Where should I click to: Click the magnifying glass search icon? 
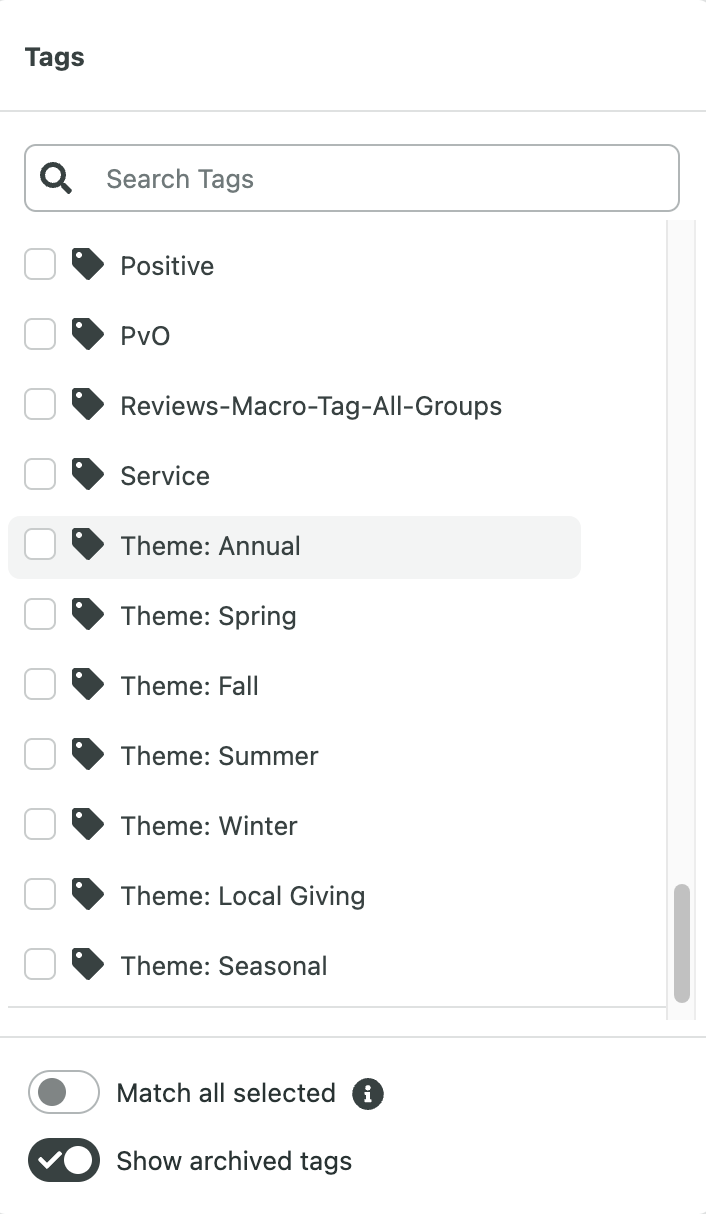56,178
